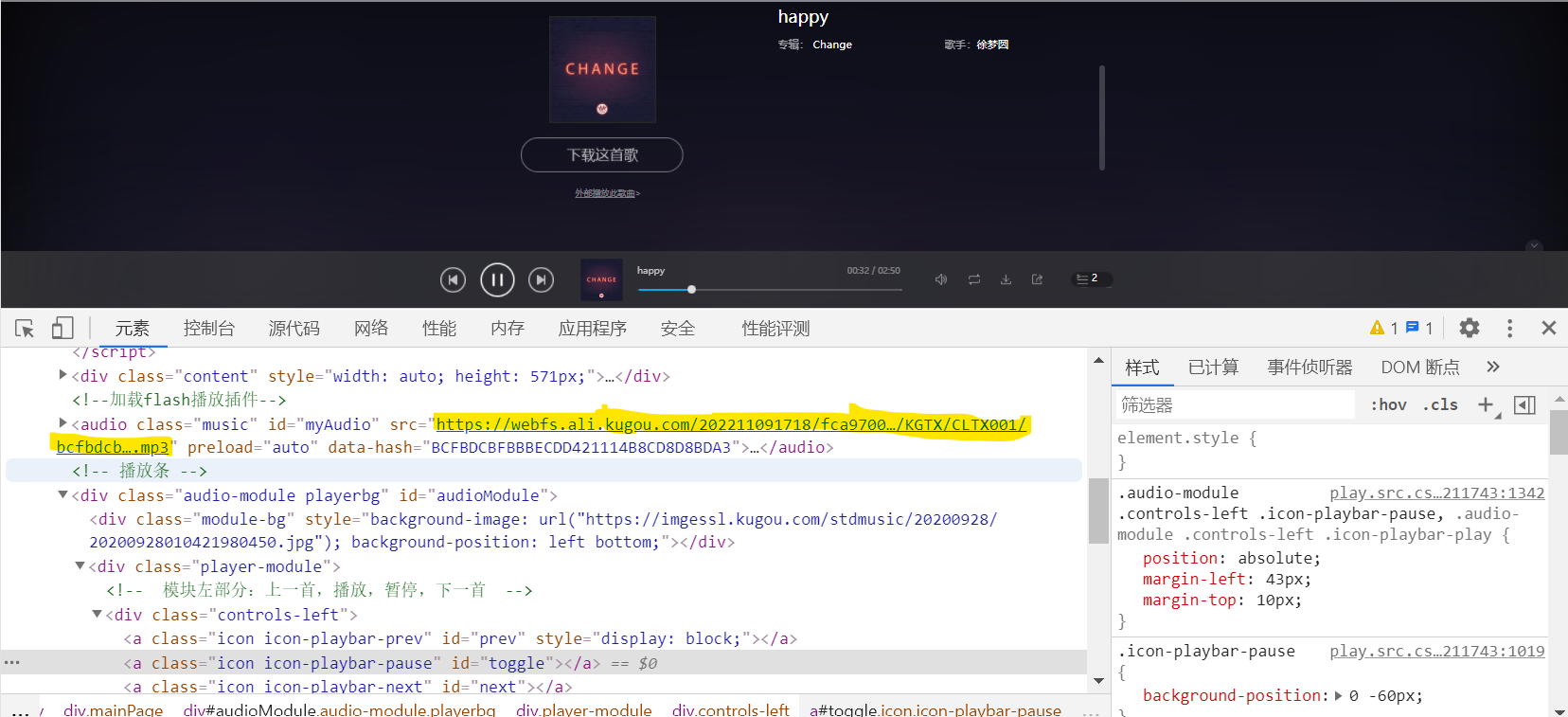1568x717 pixels.
Task: Open the 外部播放此歌曲 link
Action: tap(607, 193)
